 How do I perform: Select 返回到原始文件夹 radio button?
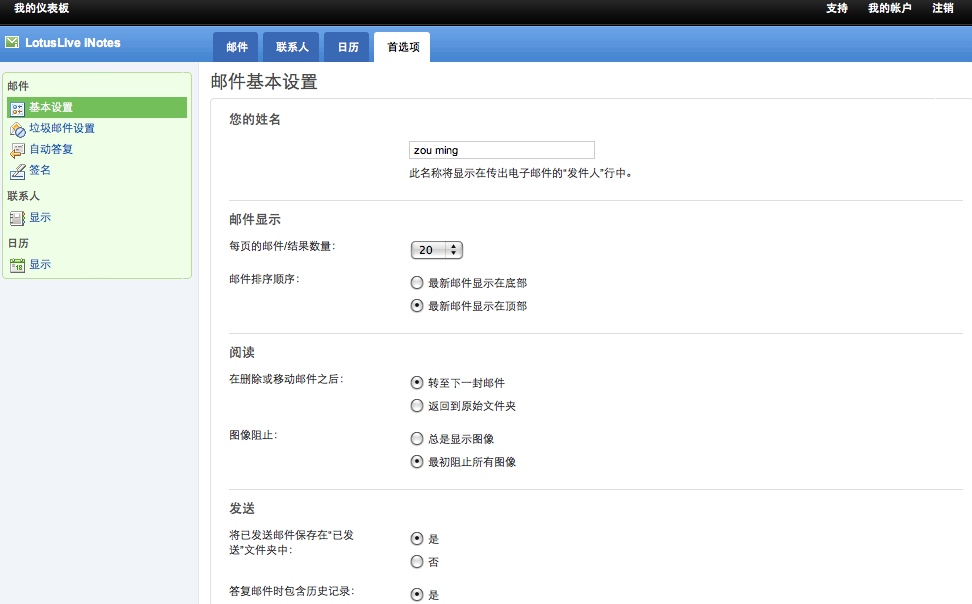[417, 406]
